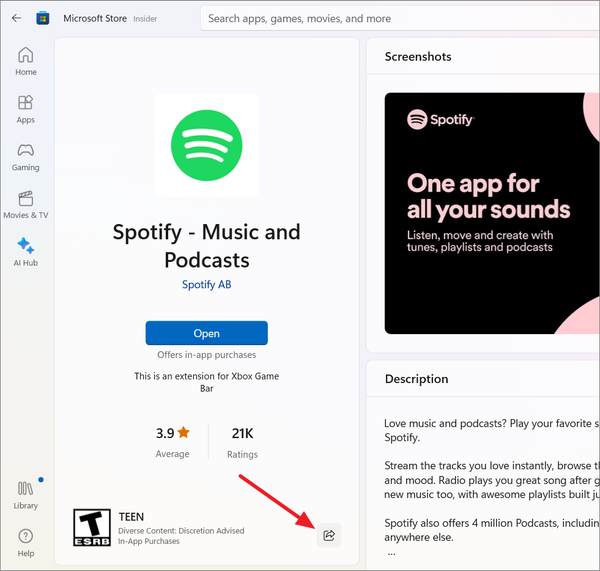600x571 pixels.
Task: Open the Library section
Action: click(26, 495)
